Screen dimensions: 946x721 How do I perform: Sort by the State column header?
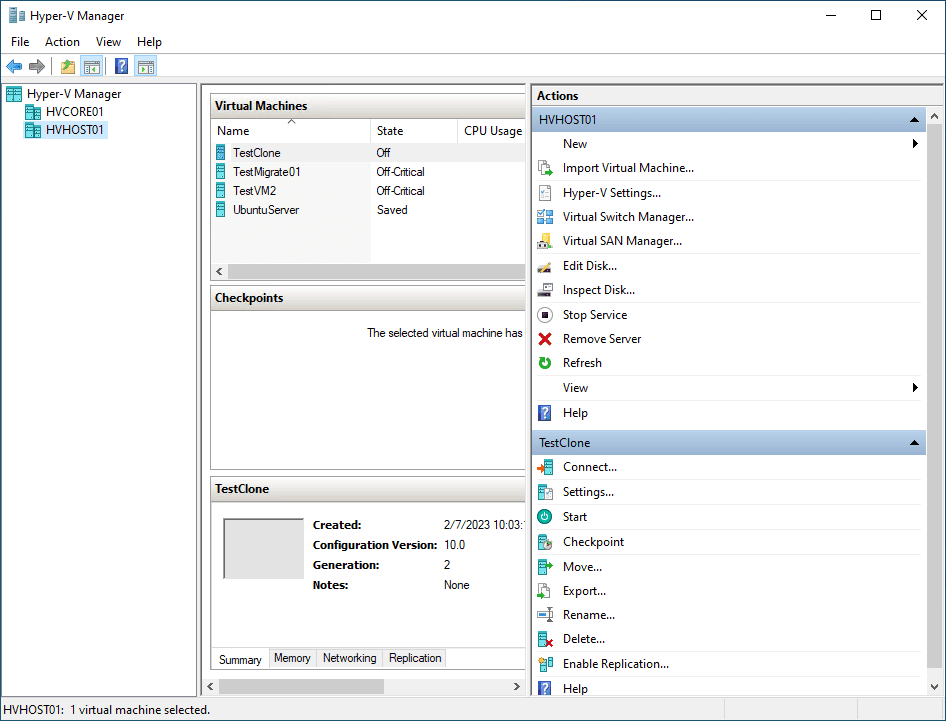tap(390, 131)
